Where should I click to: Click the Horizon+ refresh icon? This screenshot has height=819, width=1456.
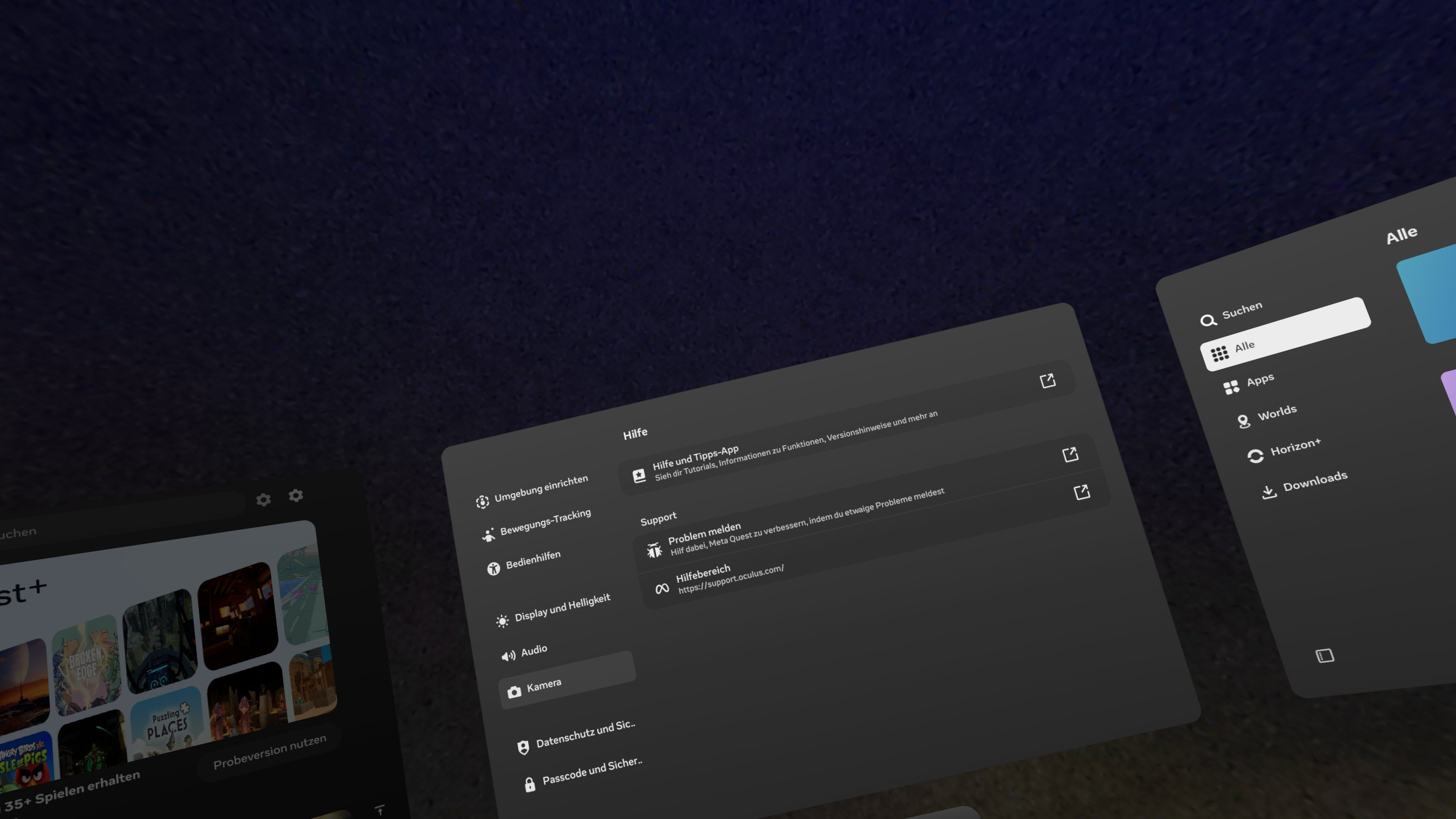click(x=1255, y=456)
